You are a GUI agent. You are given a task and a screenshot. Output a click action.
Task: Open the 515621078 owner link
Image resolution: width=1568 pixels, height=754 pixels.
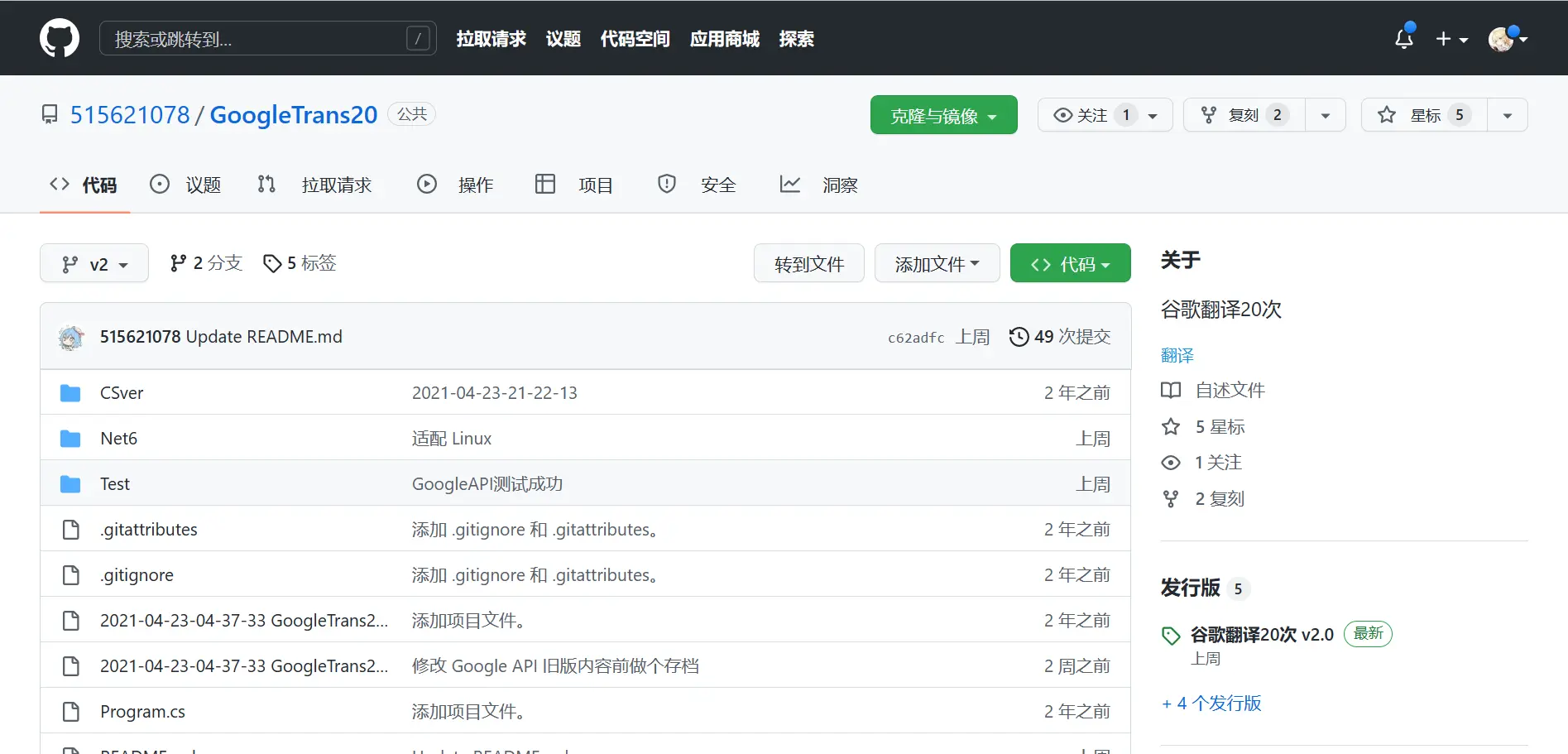130,114
